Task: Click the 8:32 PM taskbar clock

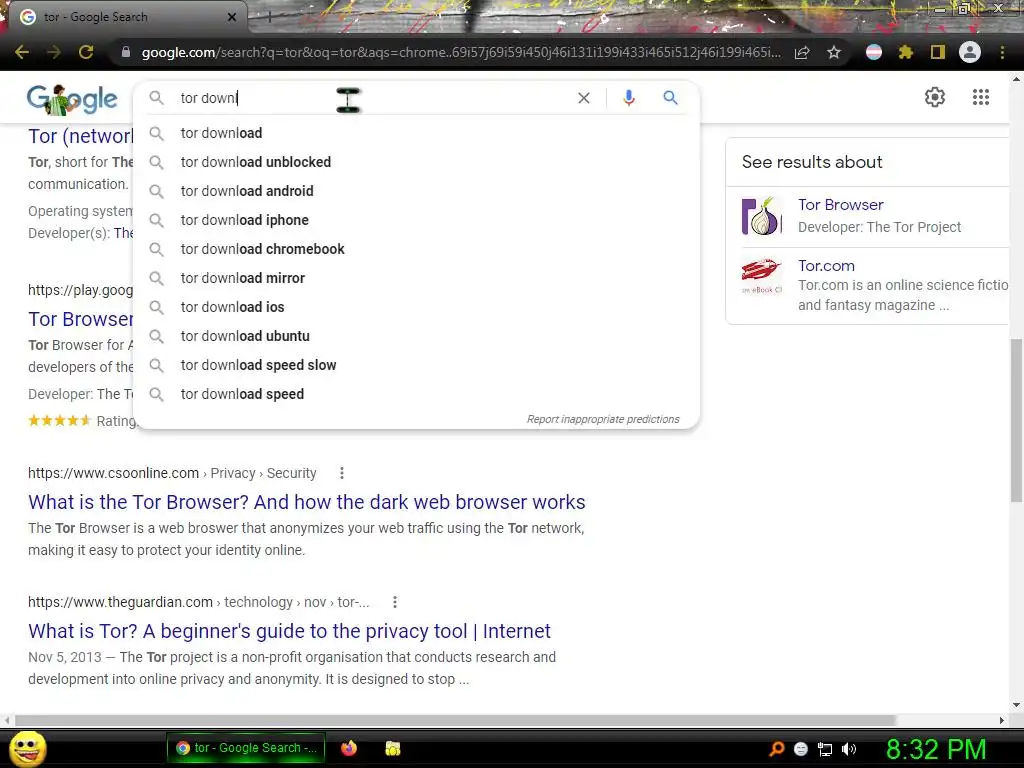Action: point(936,750)
